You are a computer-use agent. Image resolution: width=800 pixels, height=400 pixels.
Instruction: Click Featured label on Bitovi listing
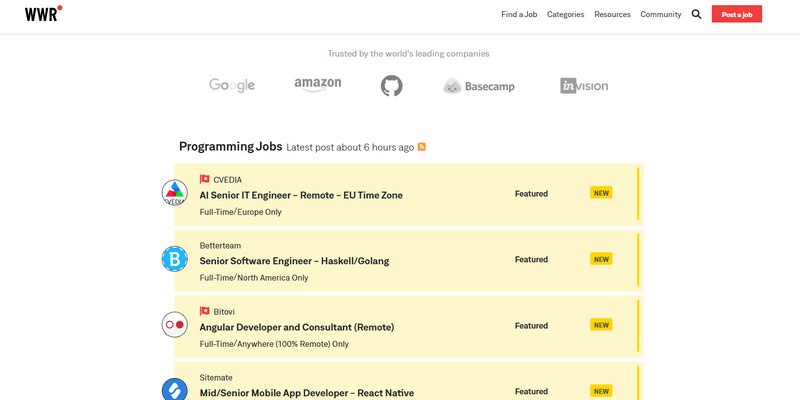[531, 326]
